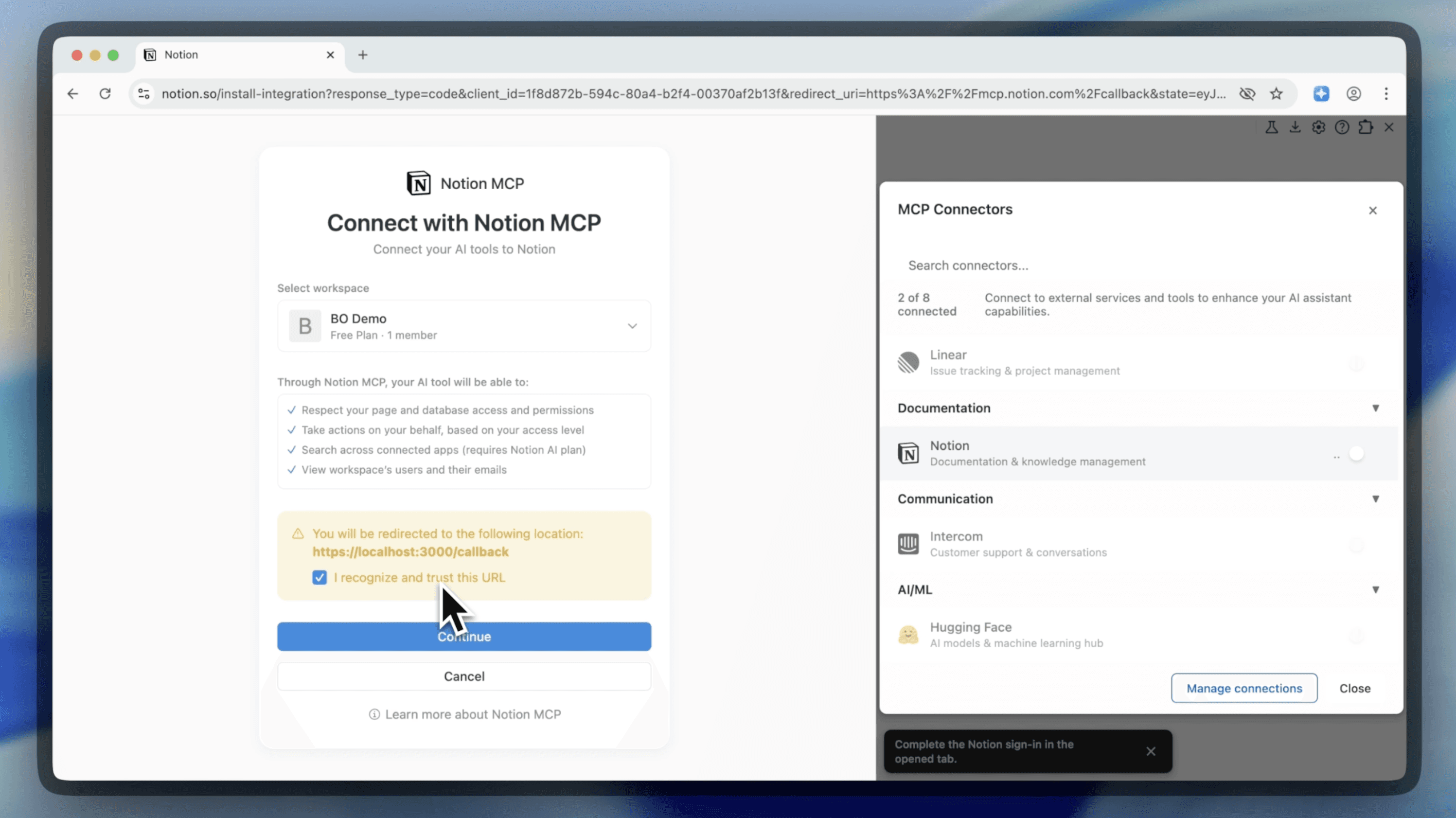
Task: Click the localhost:3000/callback URL
Action: pos(410,552)
